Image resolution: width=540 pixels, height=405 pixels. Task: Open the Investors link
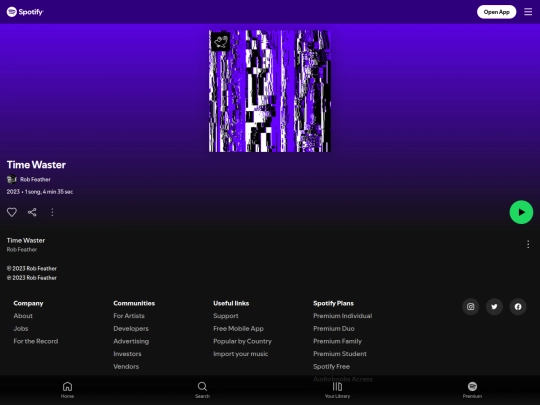[x=127, y=354]
